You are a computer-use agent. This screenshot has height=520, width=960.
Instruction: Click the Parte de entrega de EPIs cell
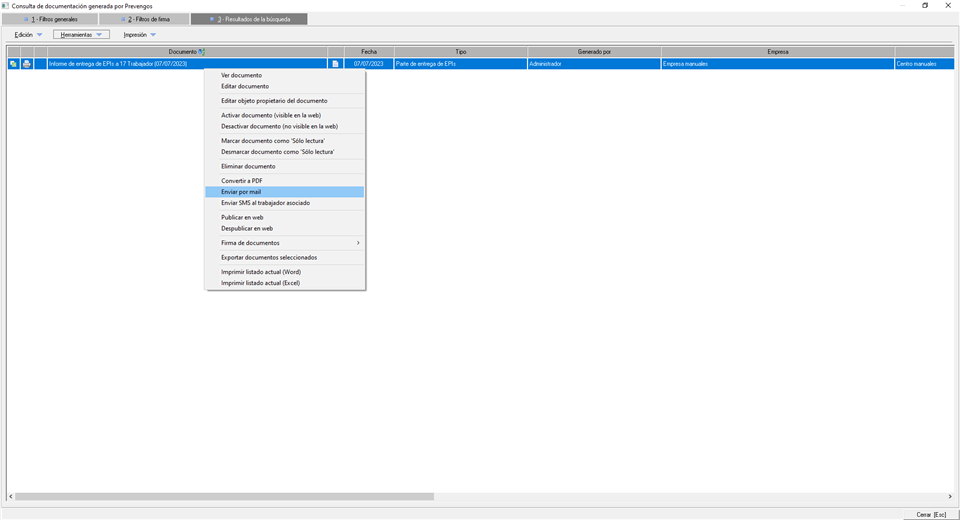tap(460, 64)
